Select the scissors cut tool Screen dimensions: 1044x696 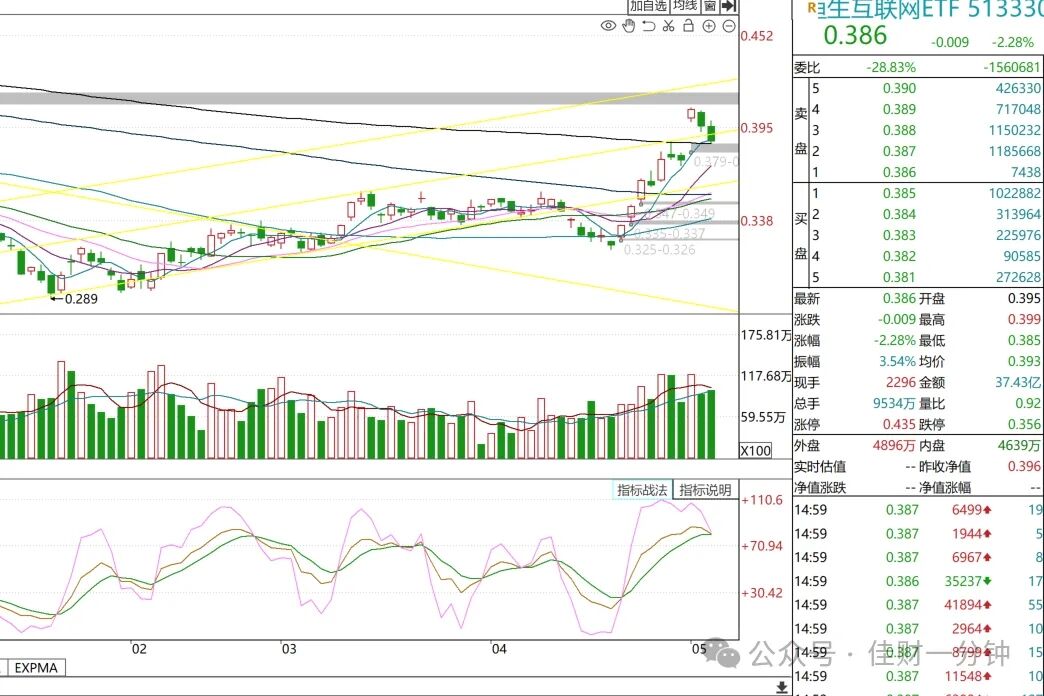[x=668, y=26]
